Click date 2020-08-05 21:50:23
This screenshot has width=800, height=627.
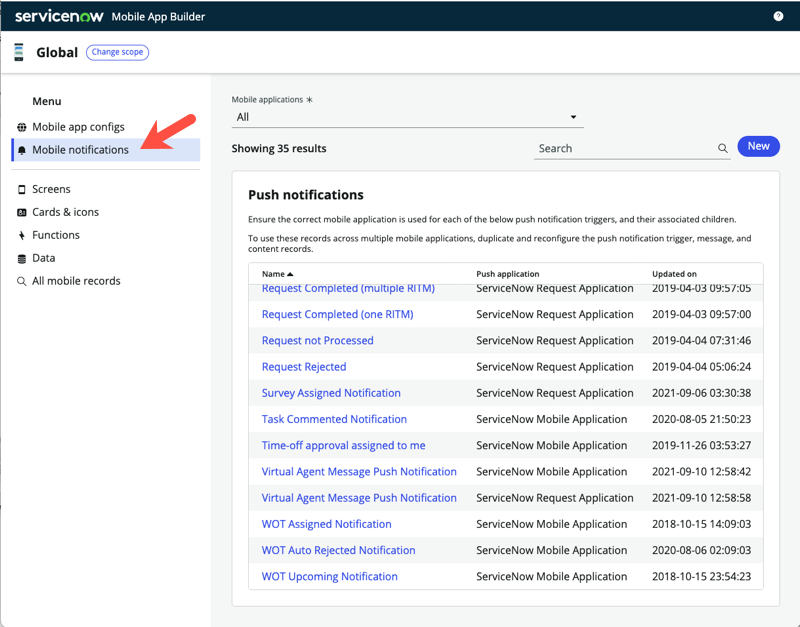coord(701,419)
